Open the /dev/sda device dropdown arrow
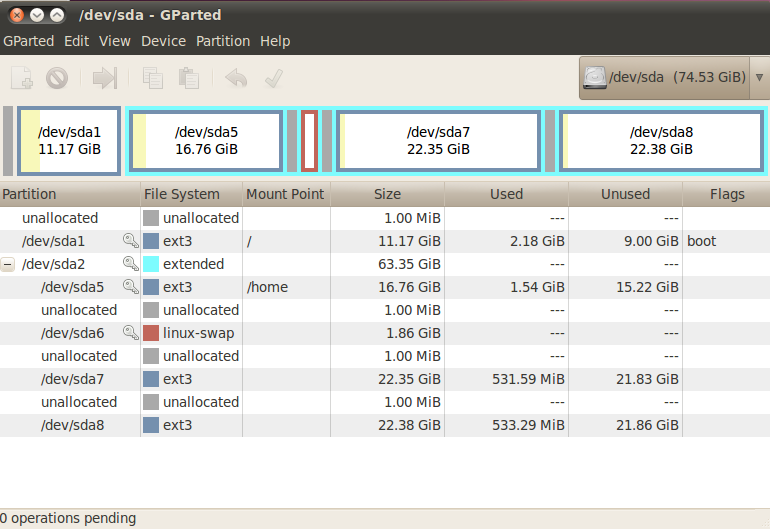This screenshot has width=770, height=529. point(759,77)
